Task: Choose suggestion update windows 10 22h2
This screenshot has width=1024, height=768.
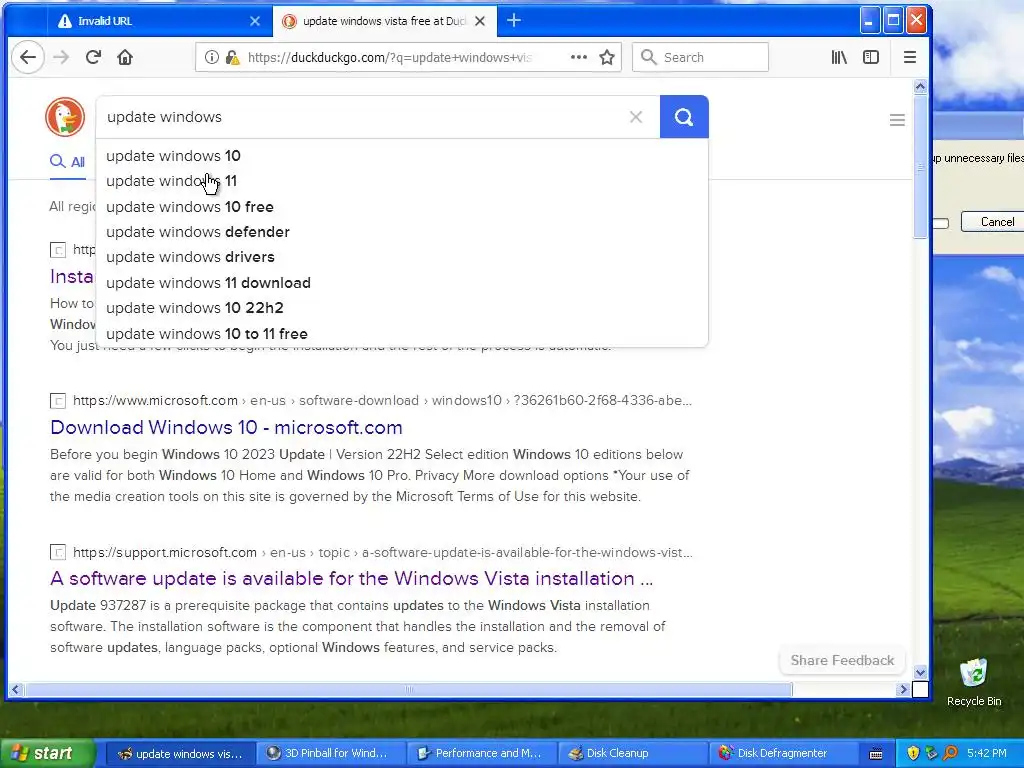Action: click(402, 308)
